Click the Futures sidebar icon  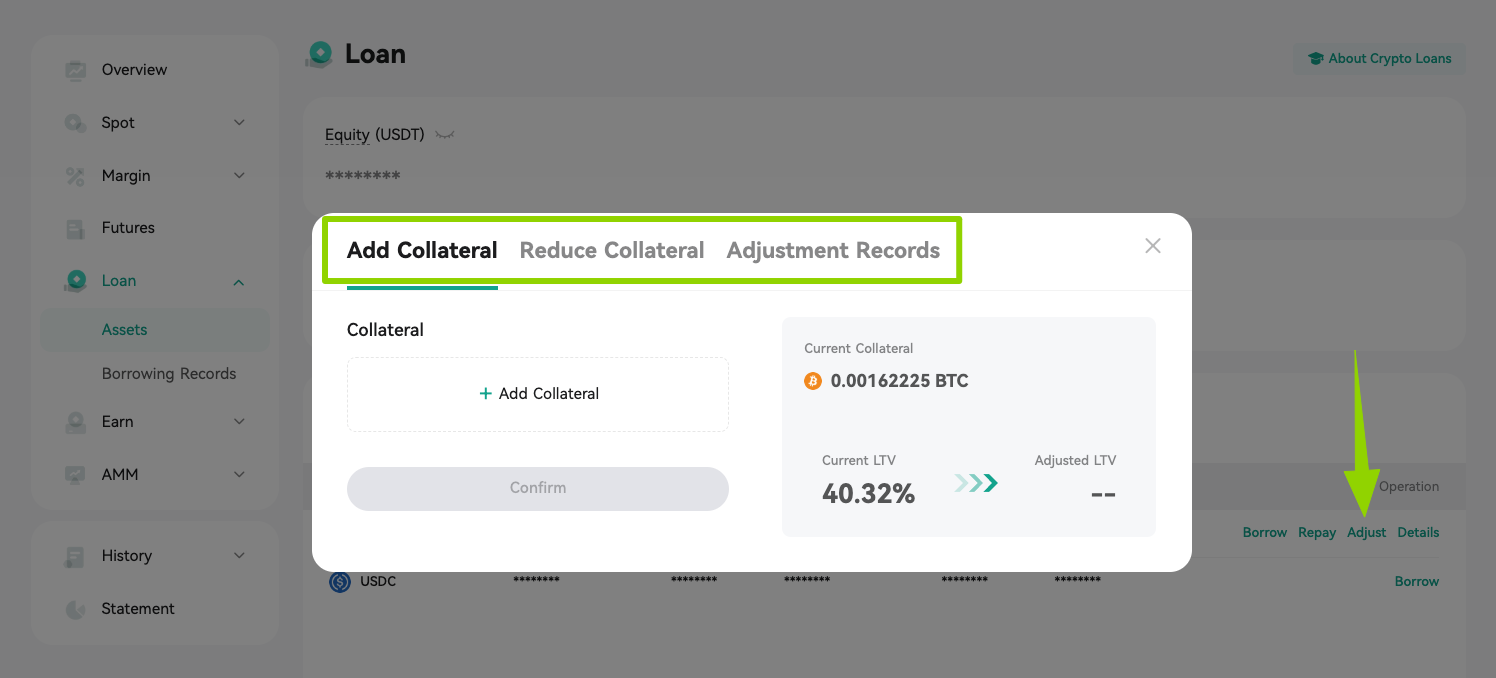coord(75,228)
